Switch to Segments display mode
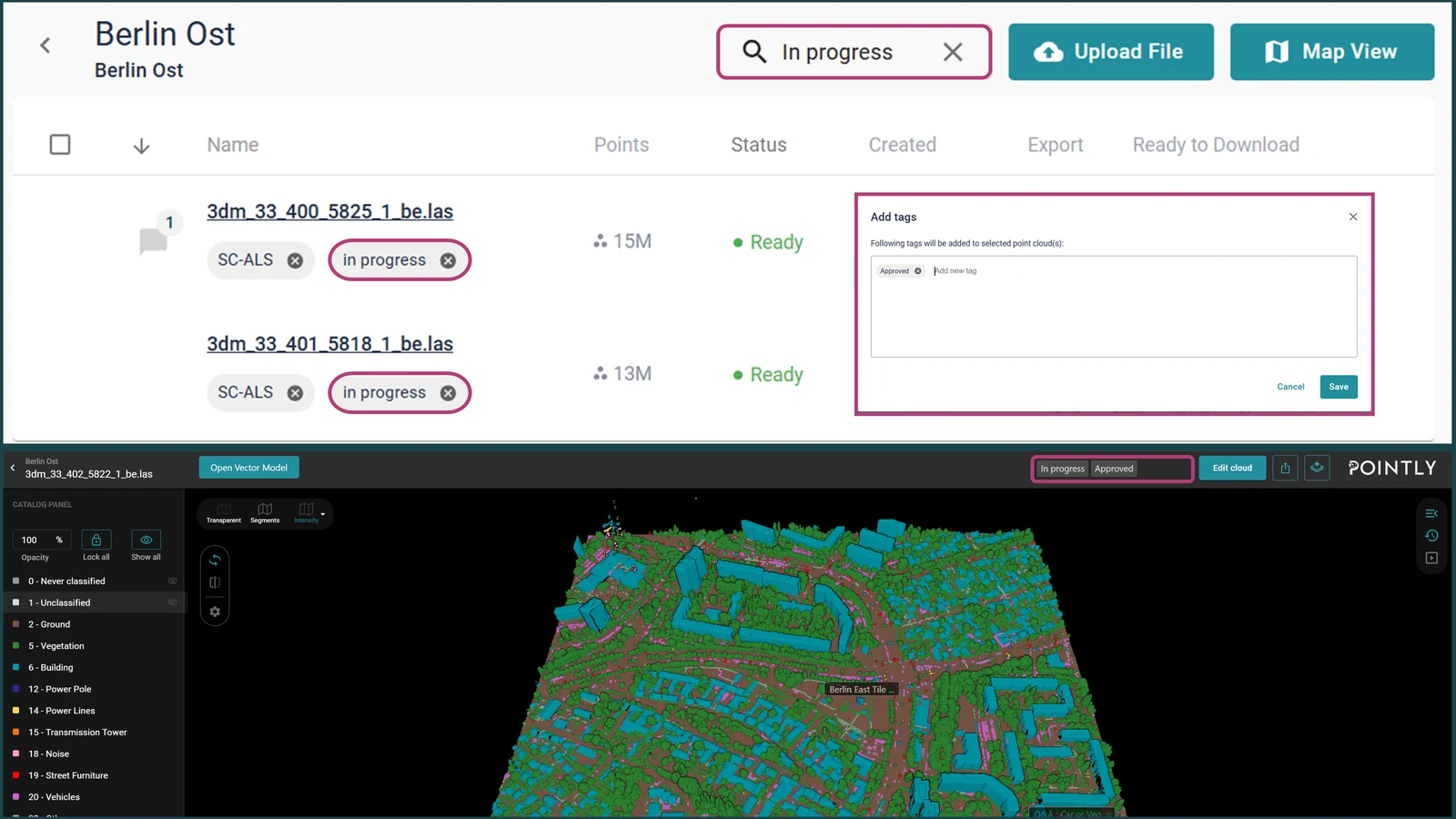Screen dimensions: 1456x819 click(265, 513)
